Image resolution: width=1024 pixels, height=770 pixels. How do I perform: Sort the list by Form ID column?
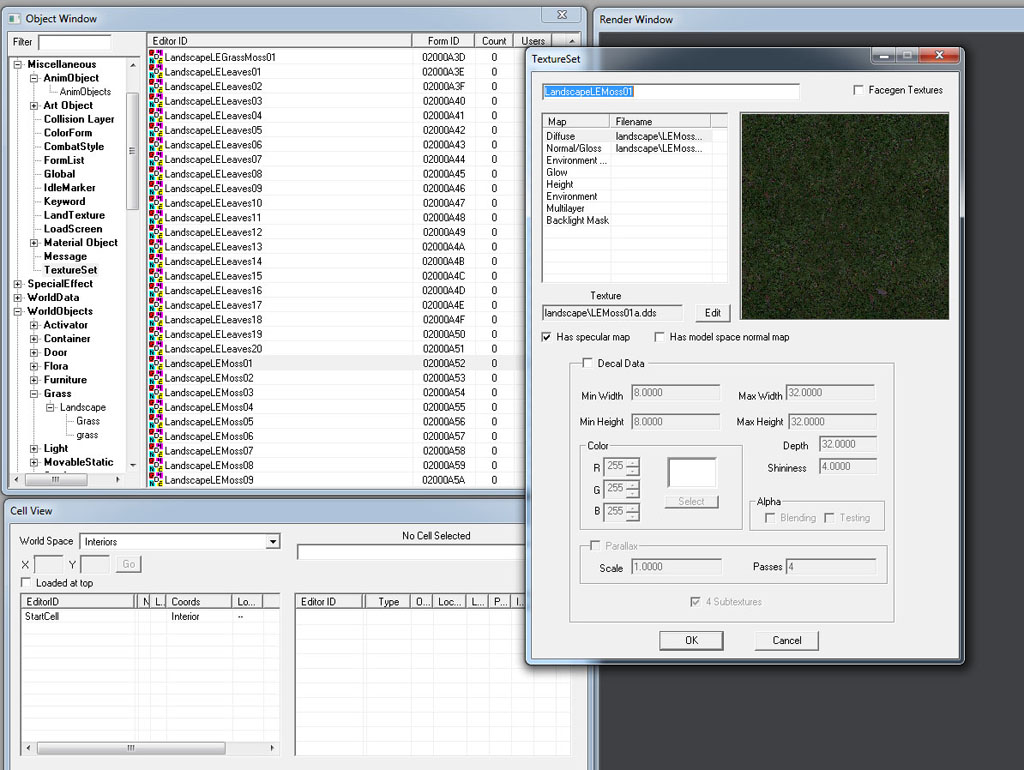pos(443,41)
